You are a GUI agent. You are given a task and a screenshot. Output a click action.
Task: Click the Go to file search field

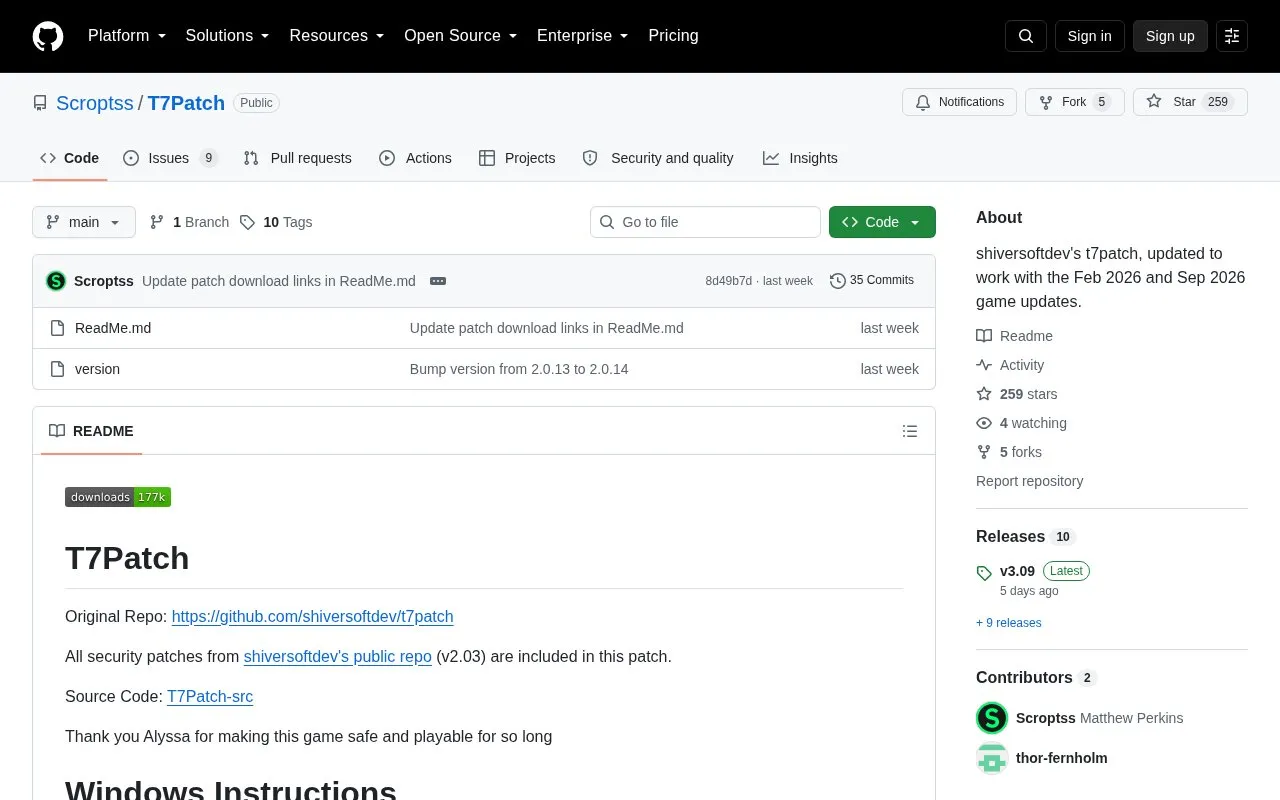[705, 222]
